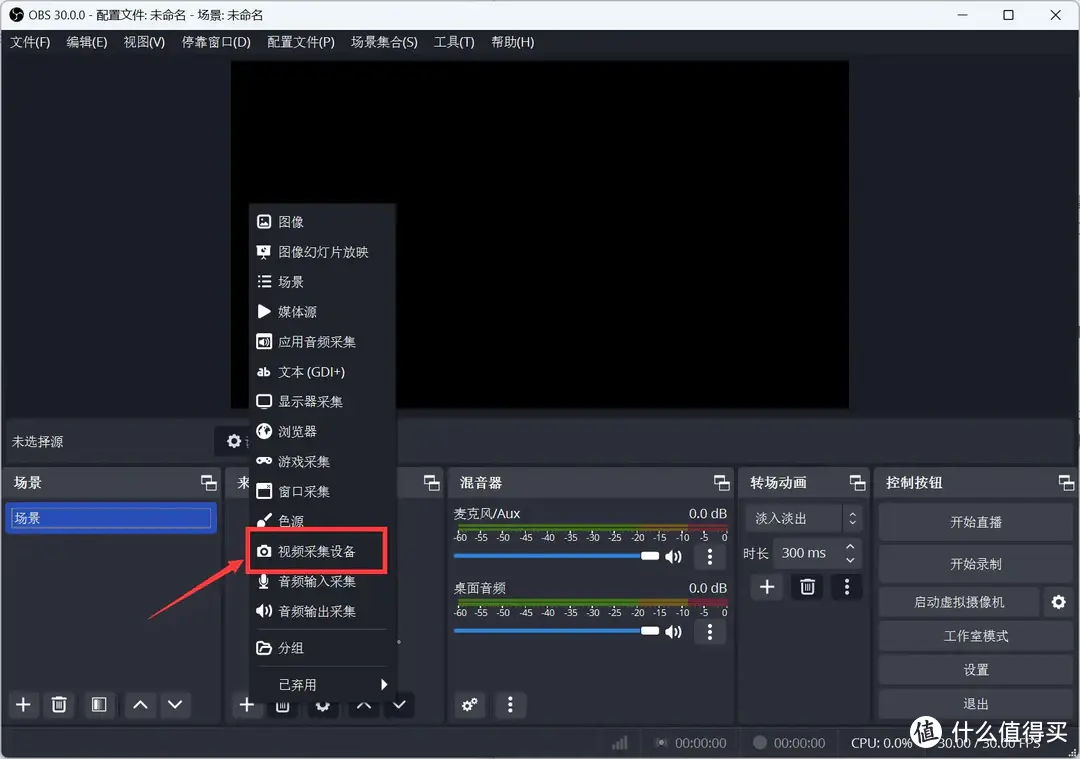This screenshot has height=759, width=1080.
Task: Open 麦克风/Aux options three-dot menu
Action: 709,557
